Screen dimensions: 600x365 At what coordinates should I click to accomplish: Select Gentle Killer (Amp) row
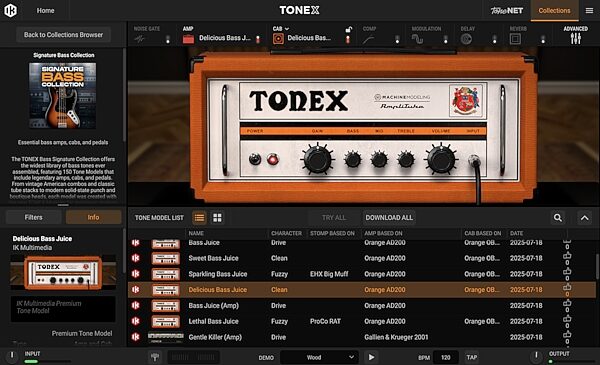pos(362,337)
